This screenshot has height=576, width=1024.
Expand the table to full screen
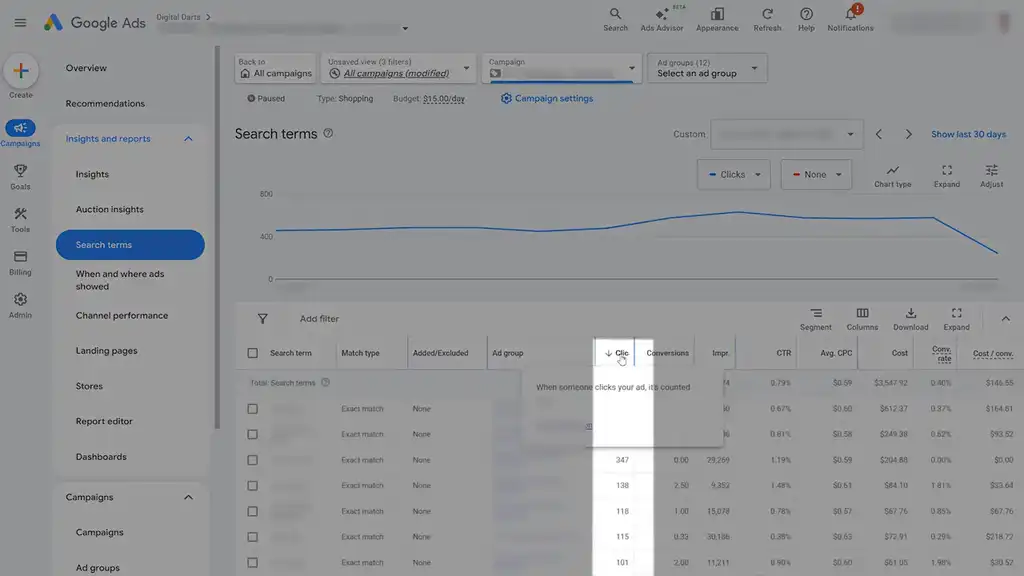[x=956, y=319]
